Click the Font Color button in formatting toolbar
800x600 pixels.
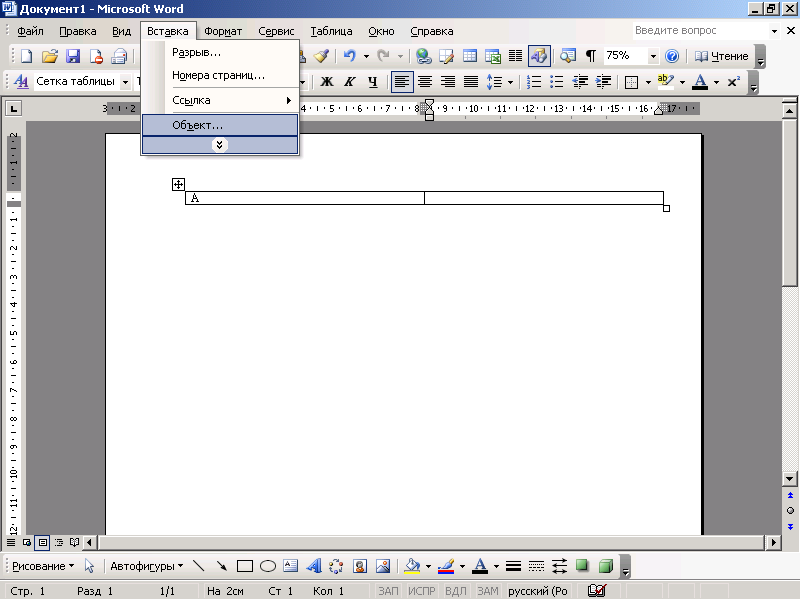700,82
